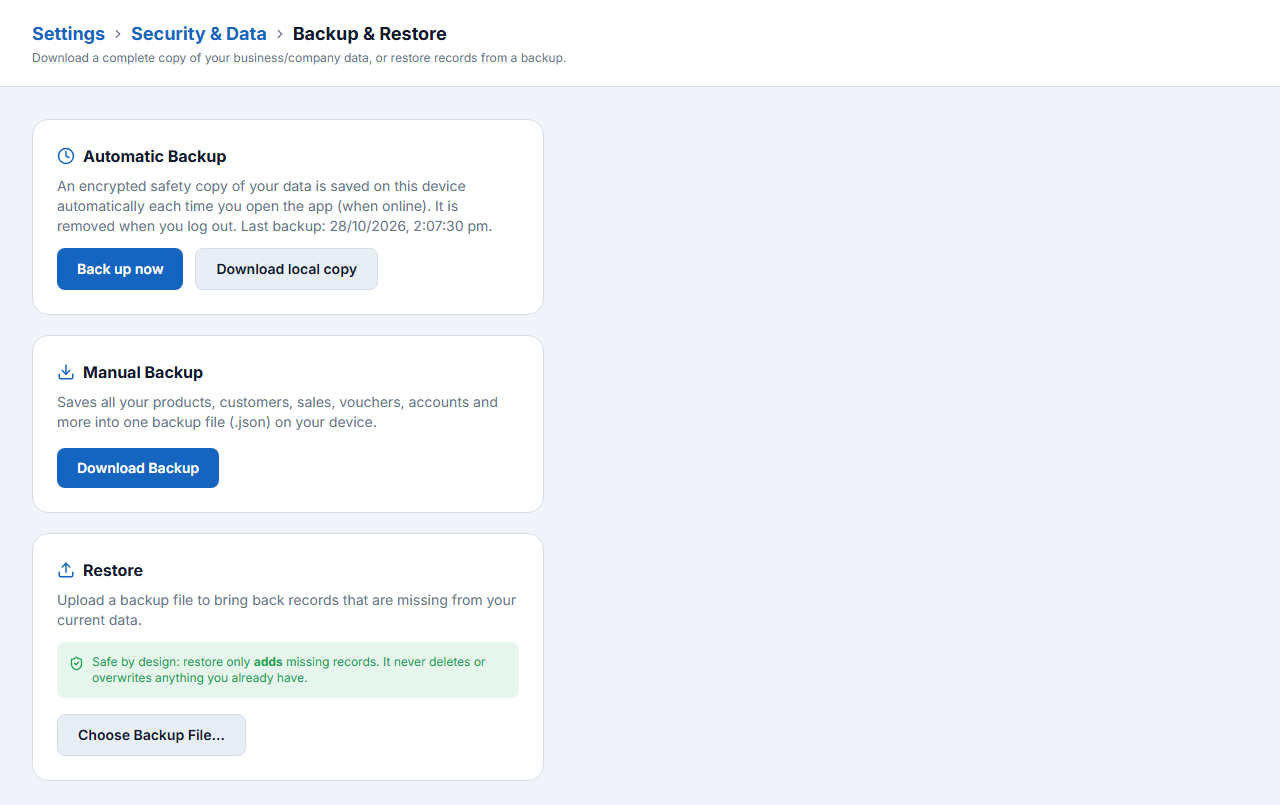Viewport: 1280px width, 805px height.
Task: Click the 'Upload a backup file' description
Action: pyautogui.click(x=286, y=610)
